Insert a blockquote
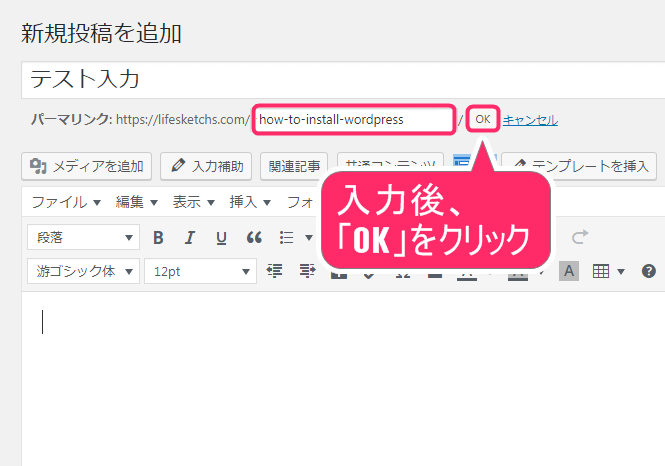665x466 pixels. point(254,238)
